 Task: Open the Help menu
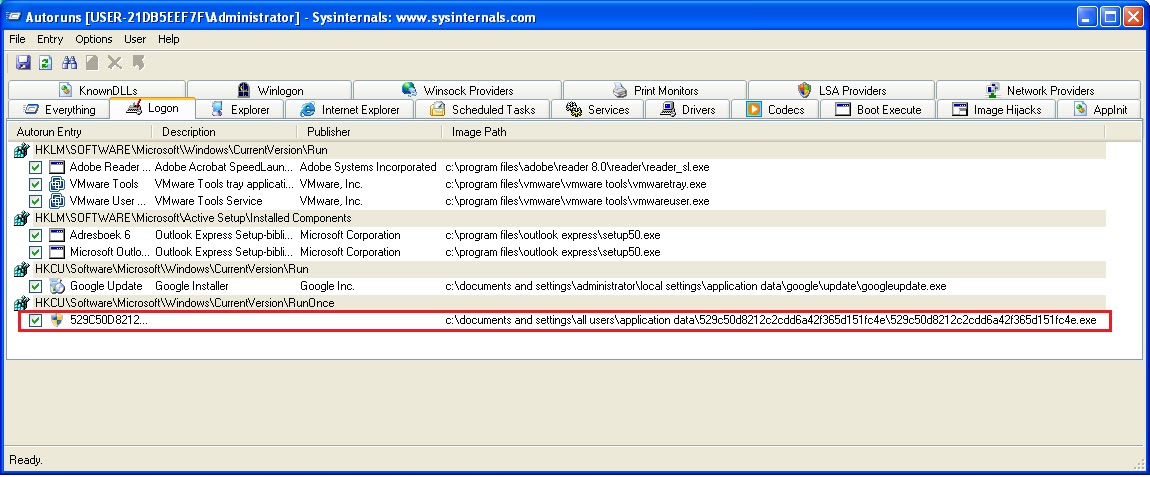tap(169, 39)
